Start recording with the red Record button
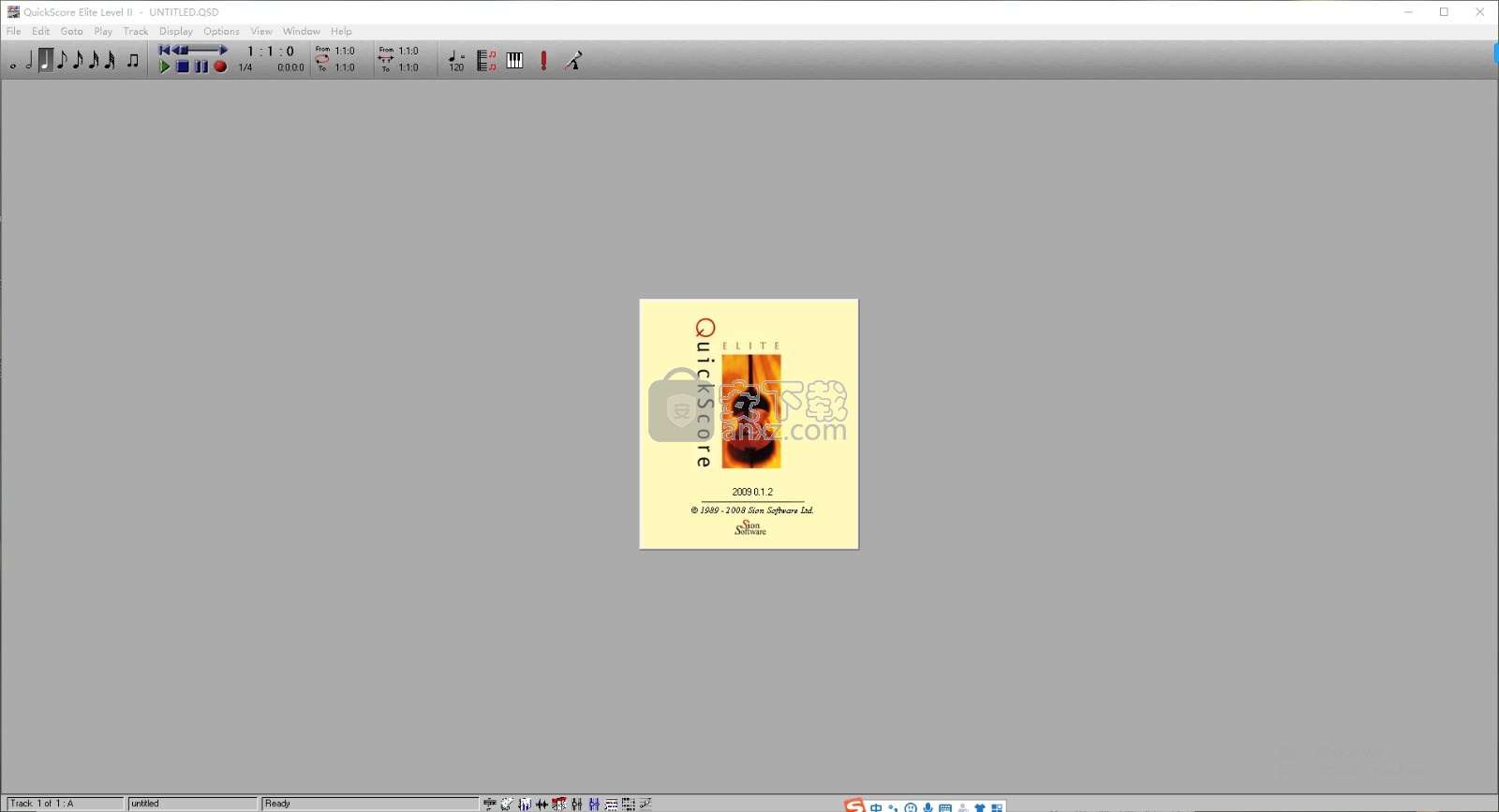The width and height of the screenshot is (1499, 812). tap(220, 66)
